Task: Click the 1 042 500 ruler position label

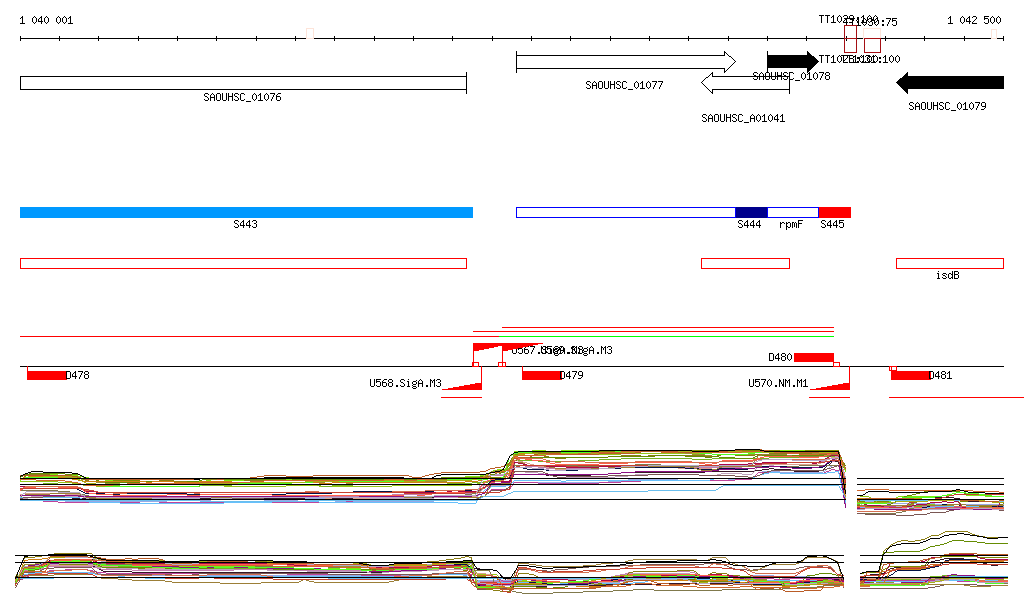Action: click(x=974, y=20)
